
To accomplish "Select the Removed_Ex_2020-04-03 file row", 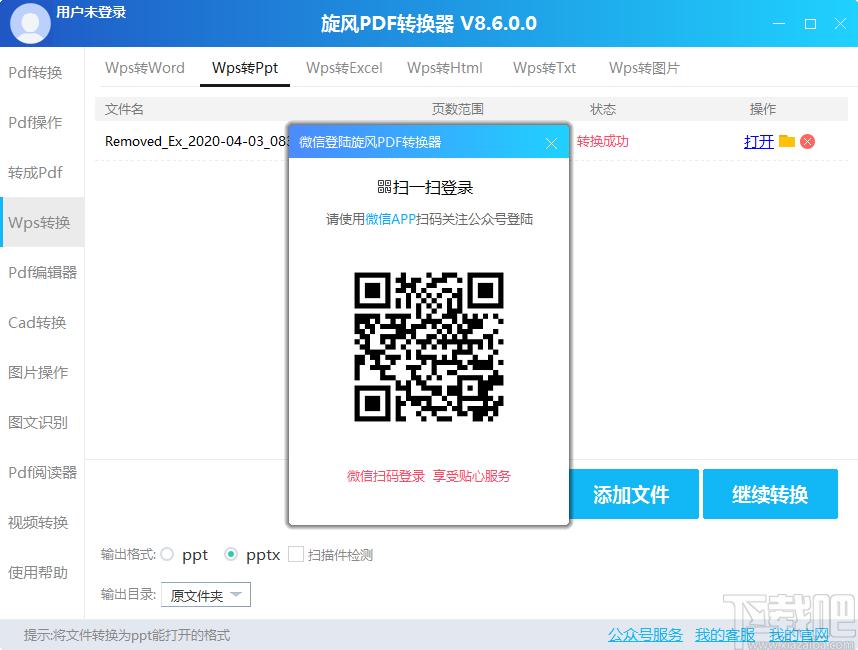I will click(471, 141).
